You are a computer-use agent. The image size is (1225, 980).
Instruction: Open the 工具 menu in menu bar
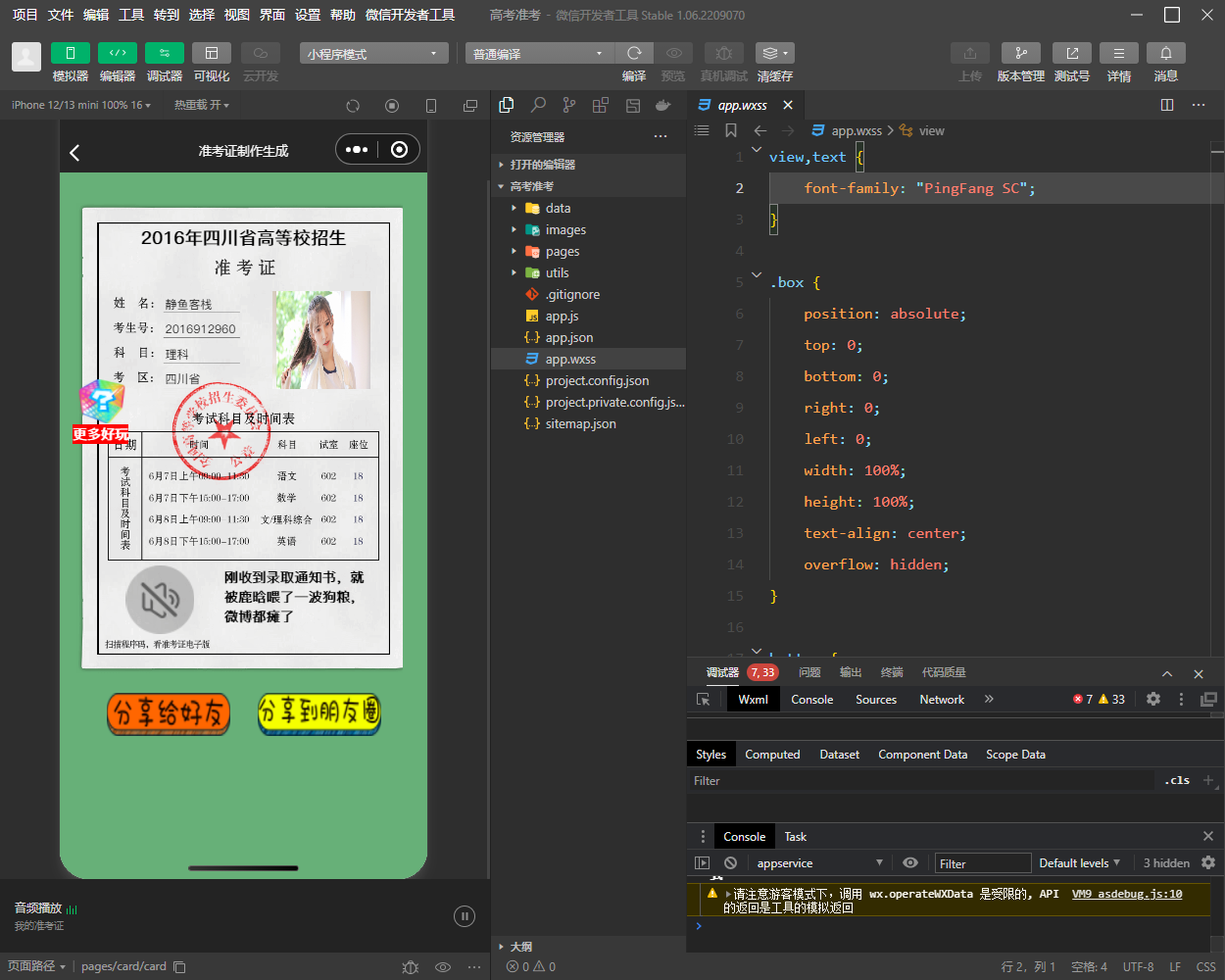(x=131, y=15)
